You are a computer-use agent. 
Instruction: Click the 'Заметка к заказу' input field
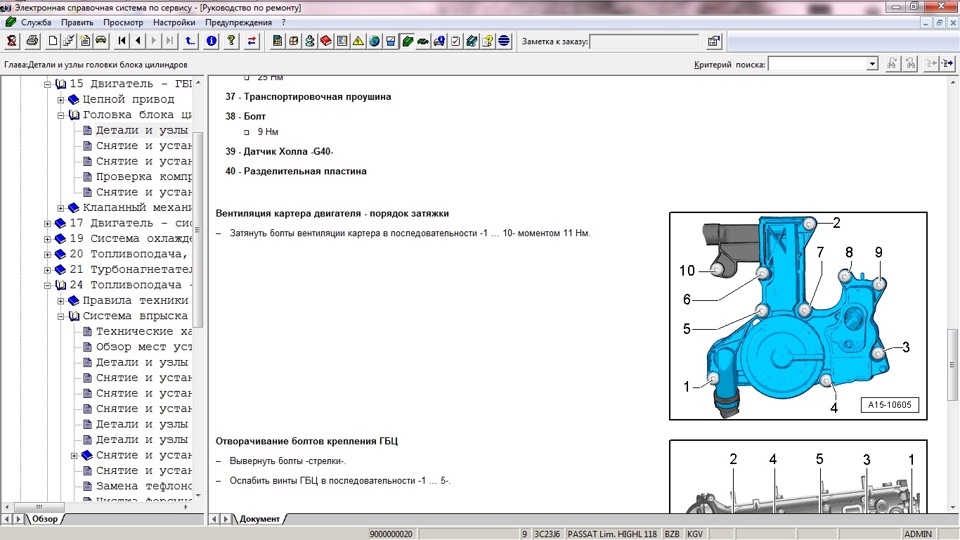pos(644,41)
